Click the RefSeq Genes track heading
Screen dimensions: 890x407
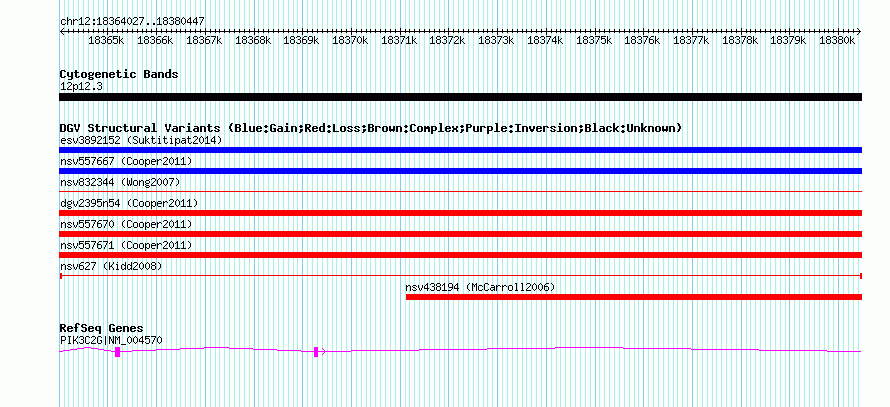click(102, 328)
